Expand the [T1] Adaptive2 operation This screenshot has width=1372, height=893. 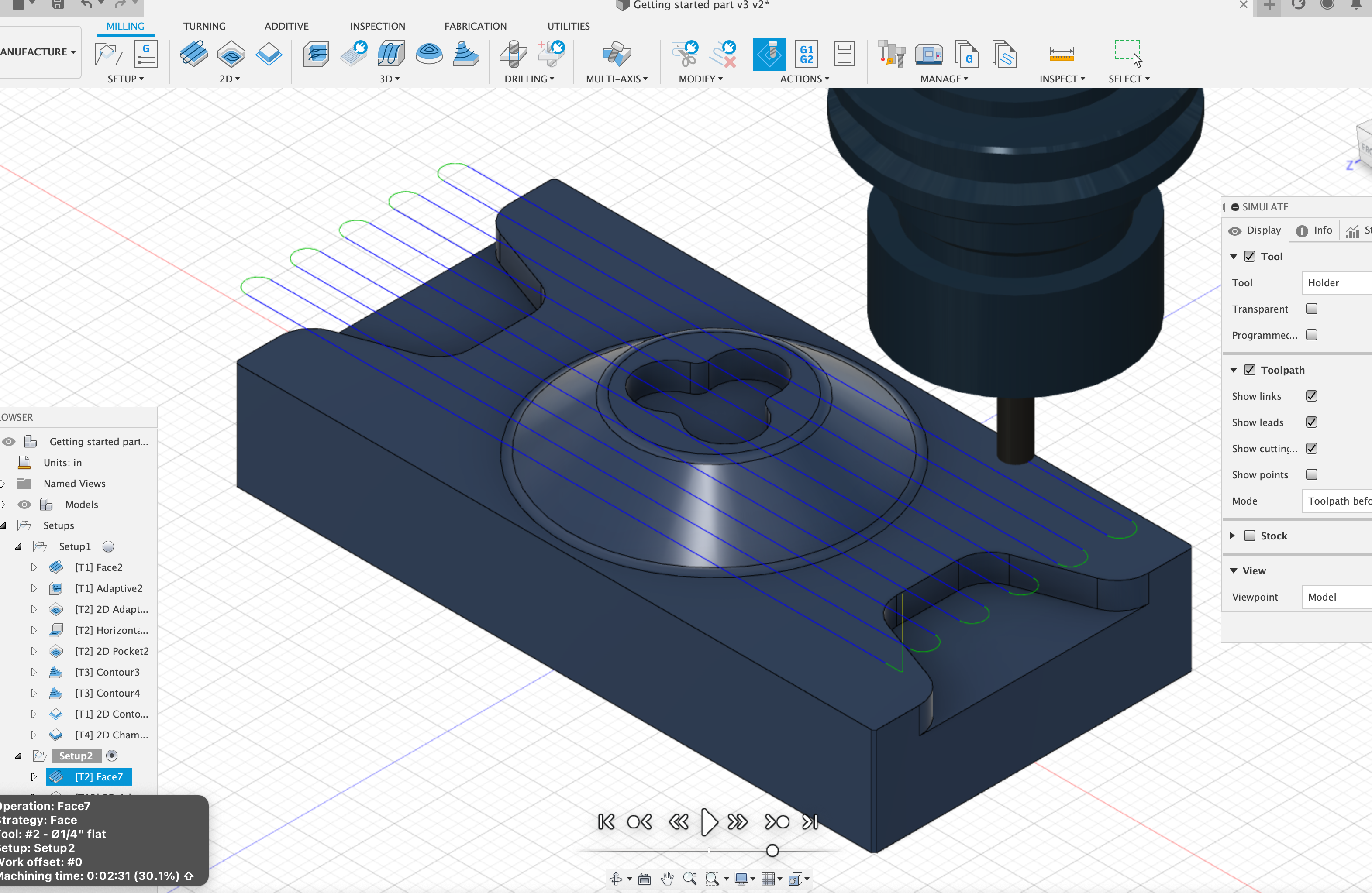pyautogui.click(x=34, y=588)
